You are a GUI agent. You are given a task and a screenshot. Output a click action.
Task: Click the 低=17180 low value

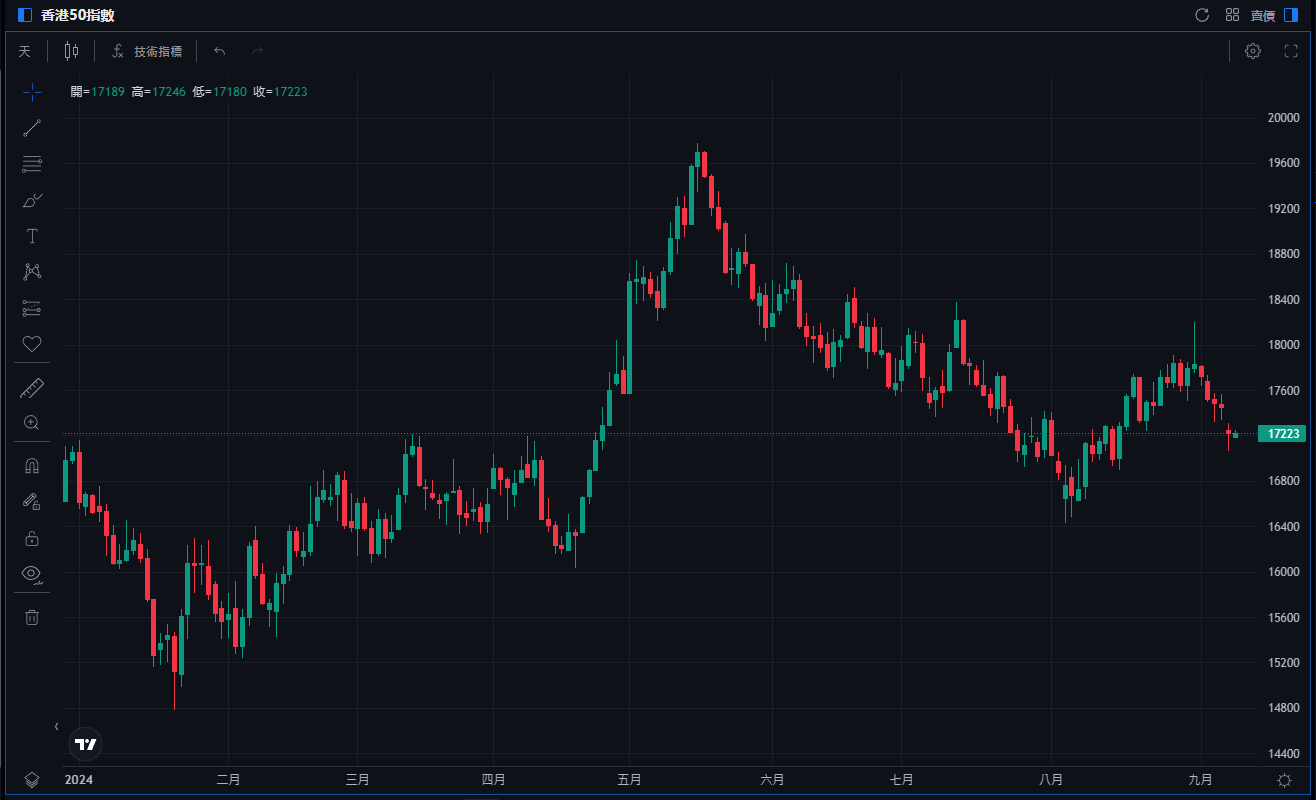click(x=219, y=92)
